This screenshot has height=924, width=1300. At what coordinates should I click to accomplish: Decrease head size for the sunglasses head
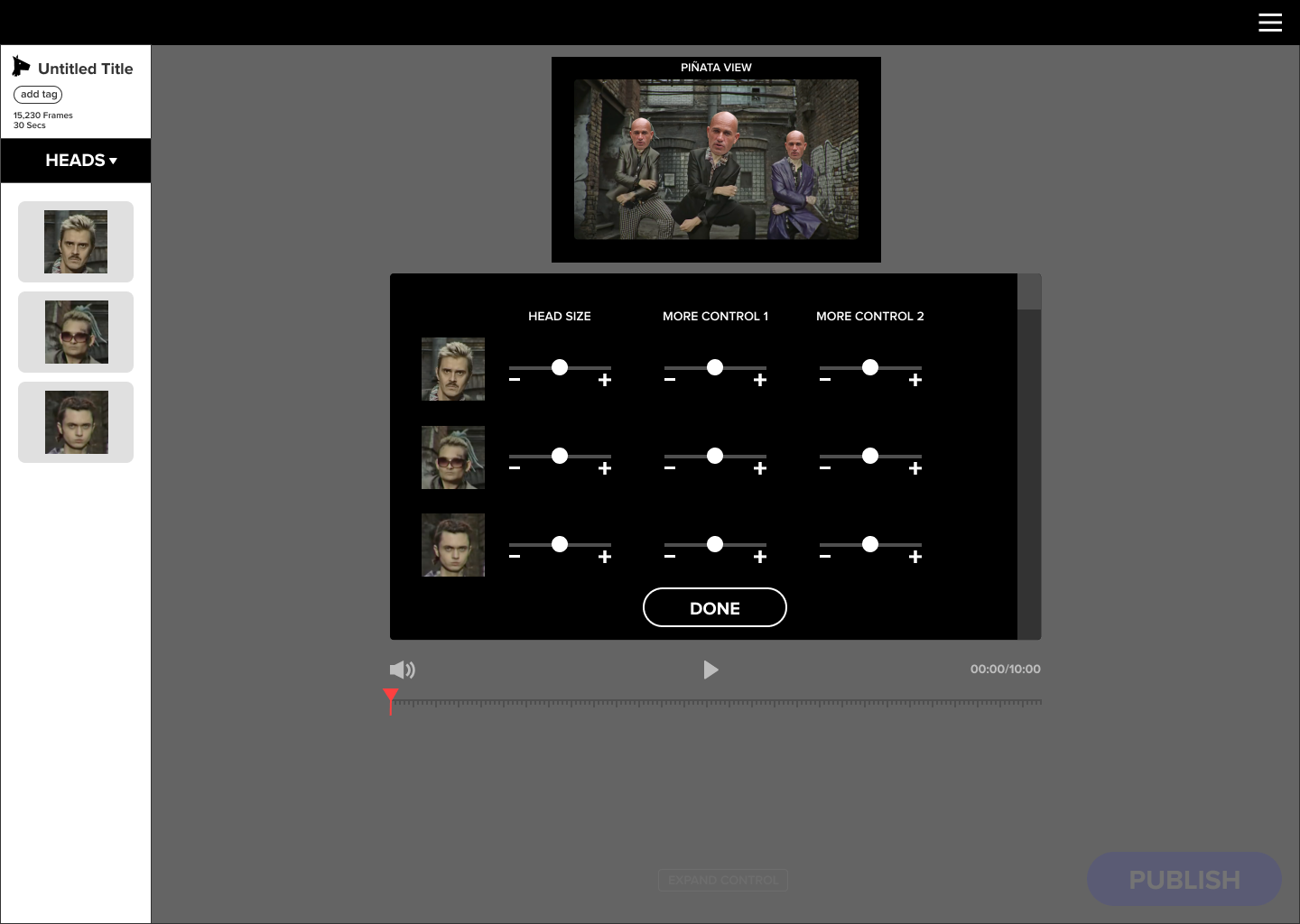click(x=515, y=468)
